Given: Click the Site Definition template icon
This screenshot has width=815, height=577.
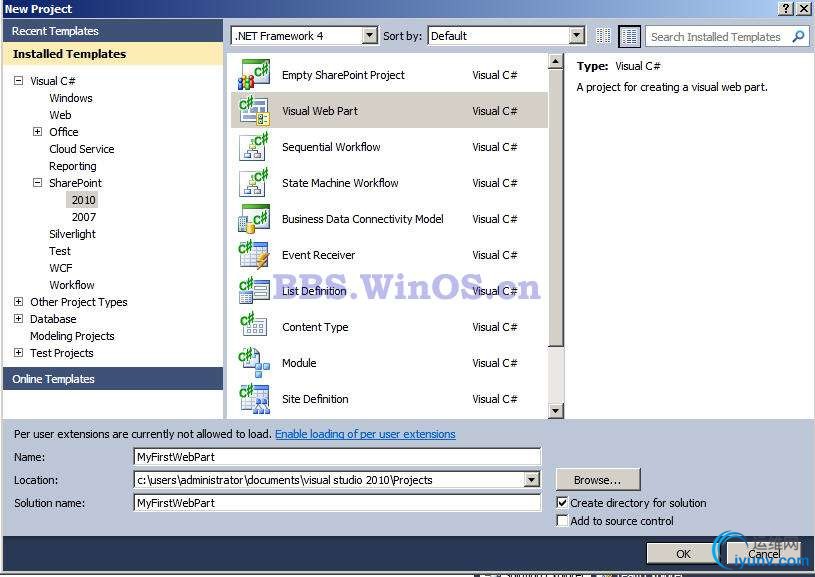Looking at the screenshot, I should [x=254, y=399].
